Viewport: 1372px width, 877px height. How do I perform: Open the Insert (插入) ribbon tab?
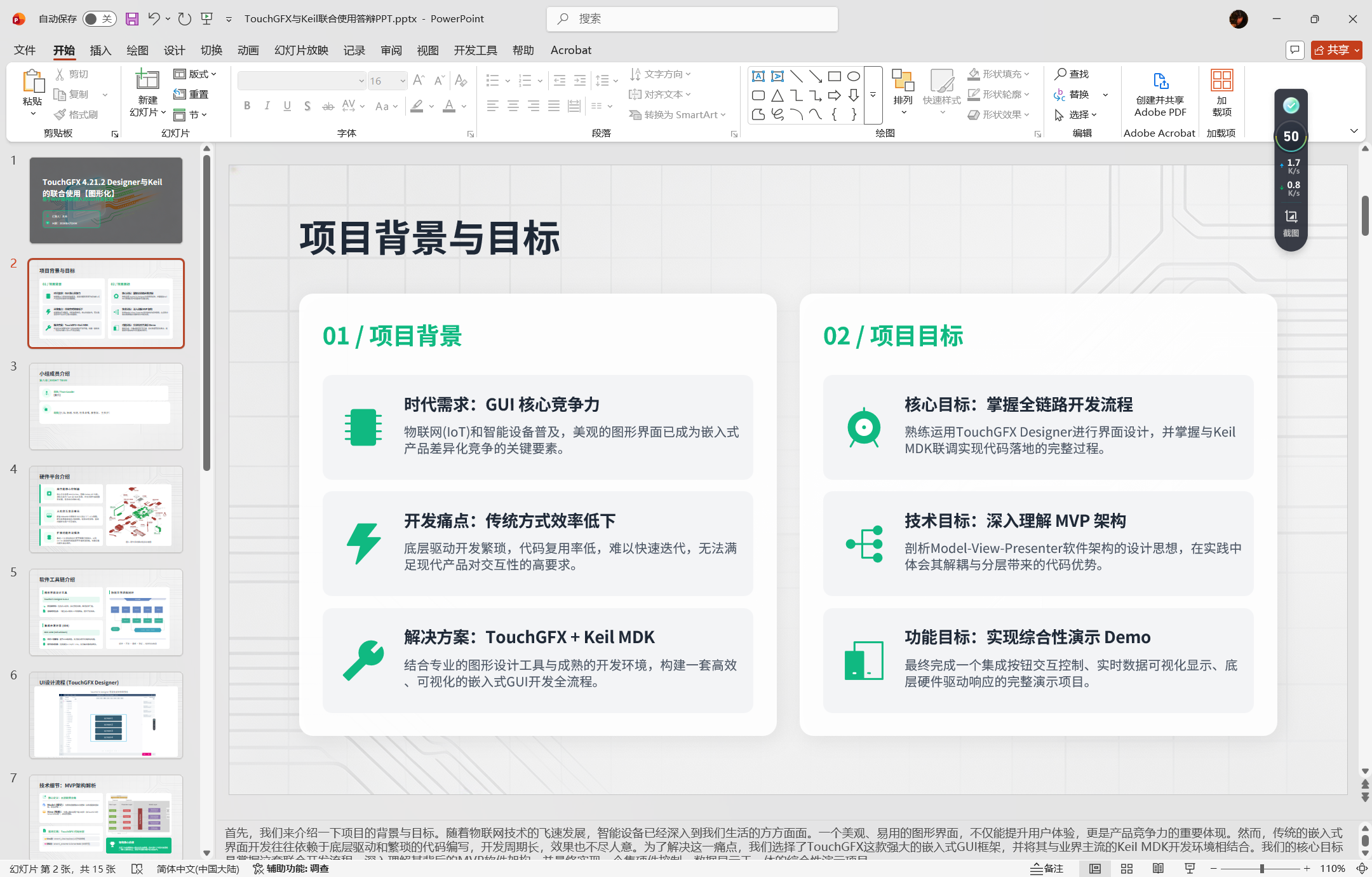(x=100, y=50)
